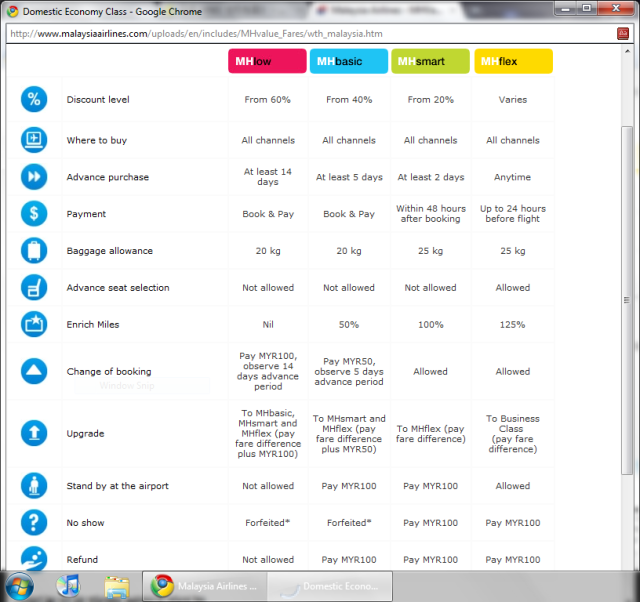Click the Where to buy laptop icon

(x=34, y=140)
